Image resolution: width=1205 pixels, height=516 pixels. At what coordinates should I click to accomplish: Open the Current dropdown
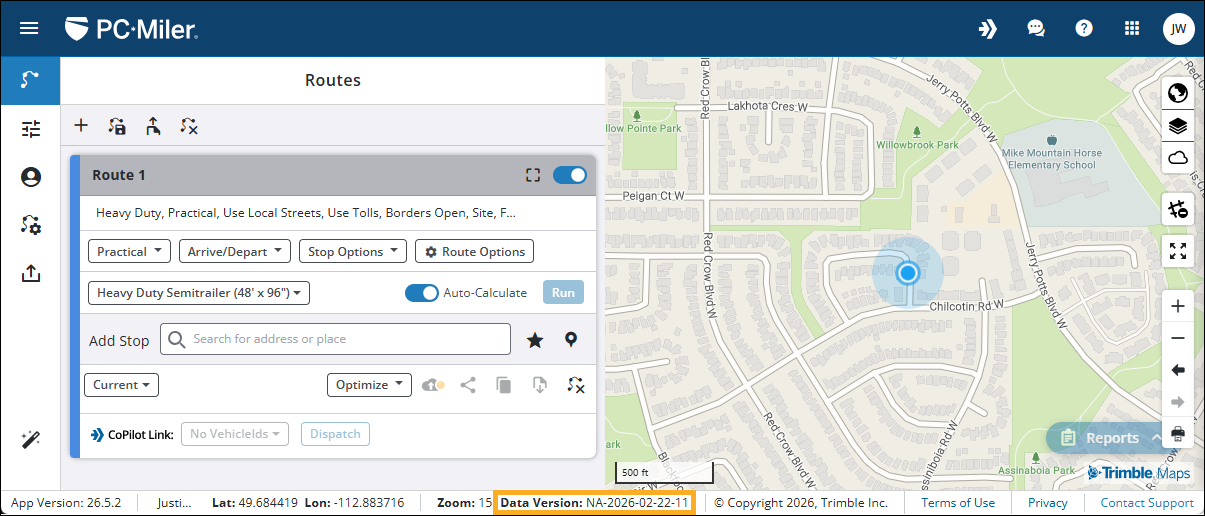(x=123, y=385)
